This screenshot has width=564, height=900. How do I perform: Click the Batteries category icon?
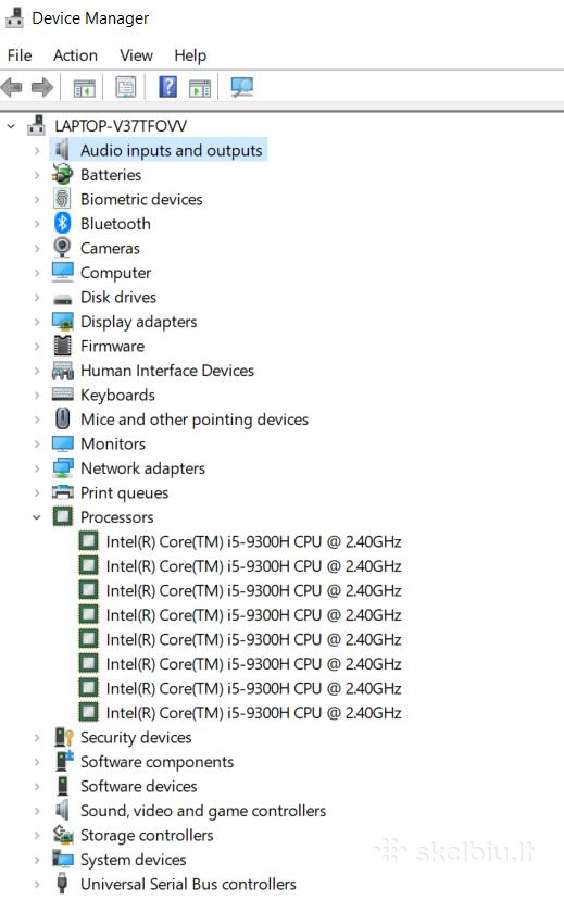coord(62,174)
